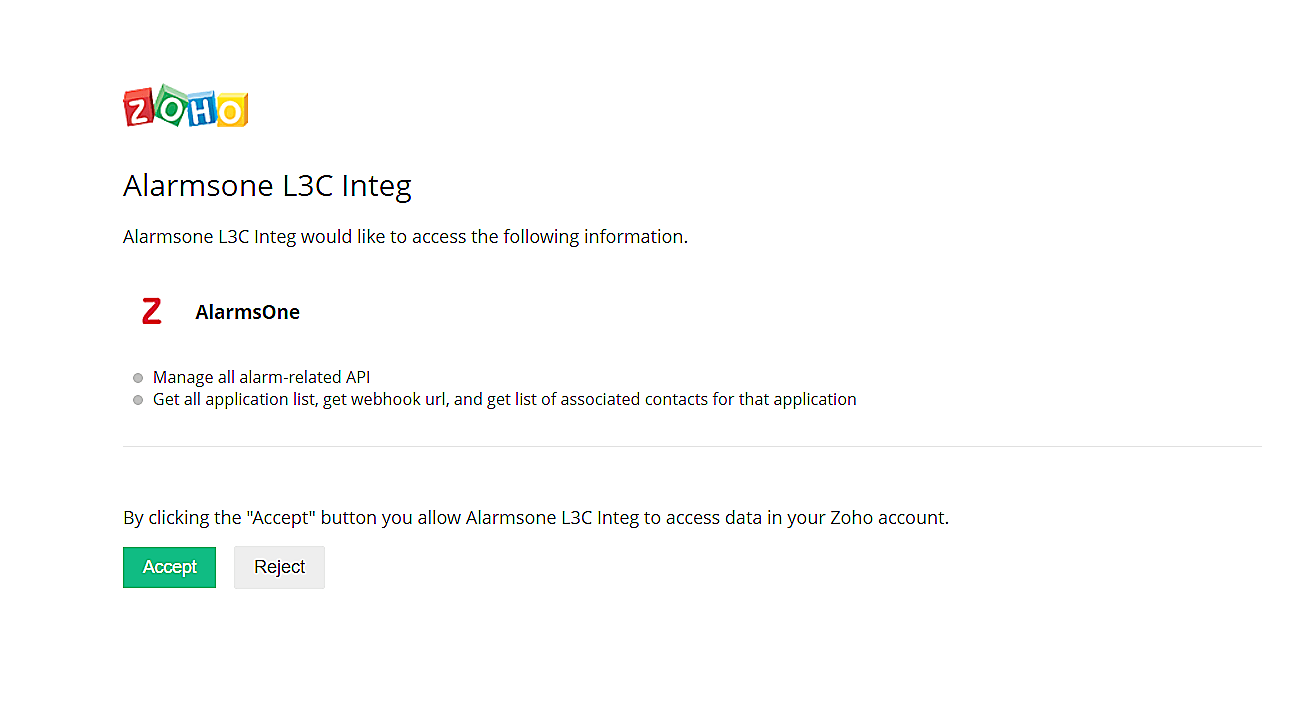Click the Zoho logo
Image resolution: width=1300 pixels, height=727 pixels.
pos(186,107)
